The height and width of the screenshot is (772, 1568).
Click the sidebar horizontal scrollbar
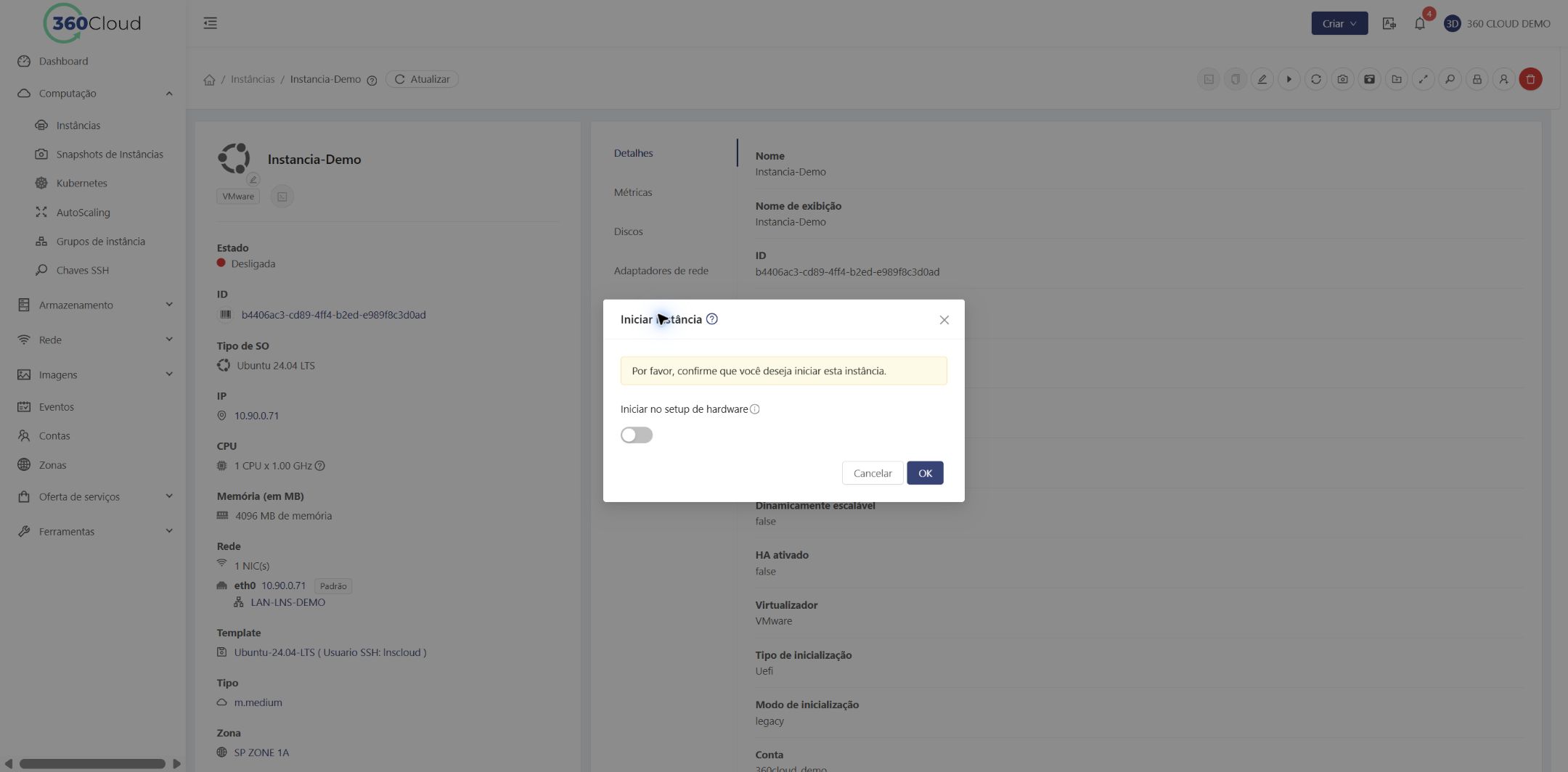click(92, 764)
